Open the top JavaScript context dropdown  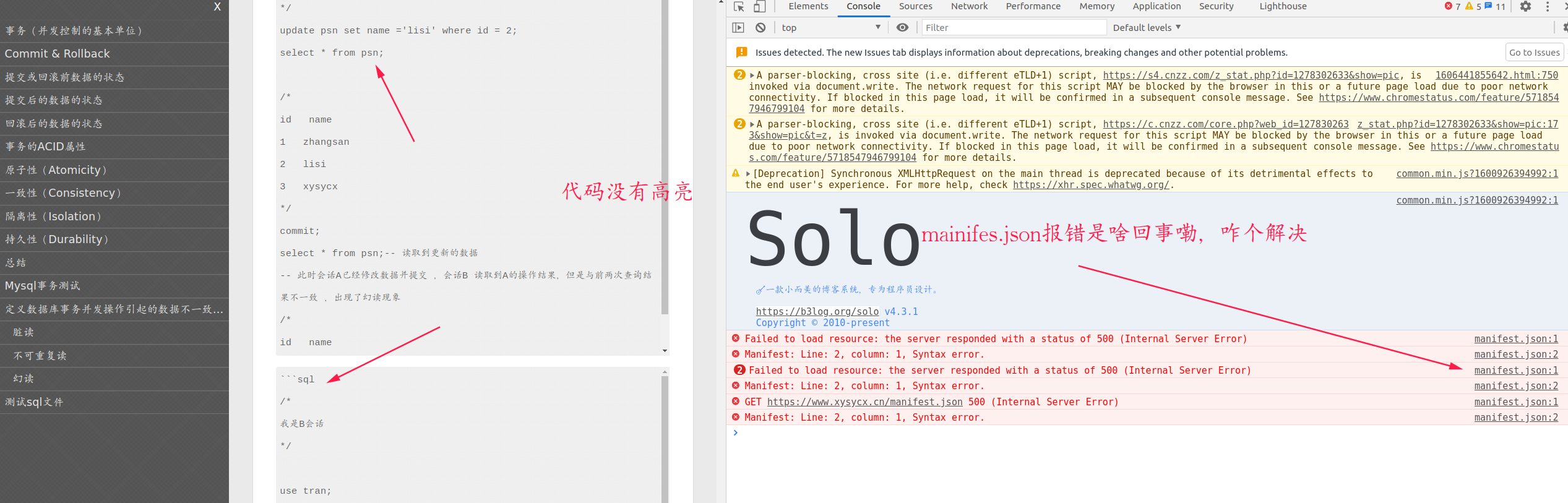coord(830,27)
